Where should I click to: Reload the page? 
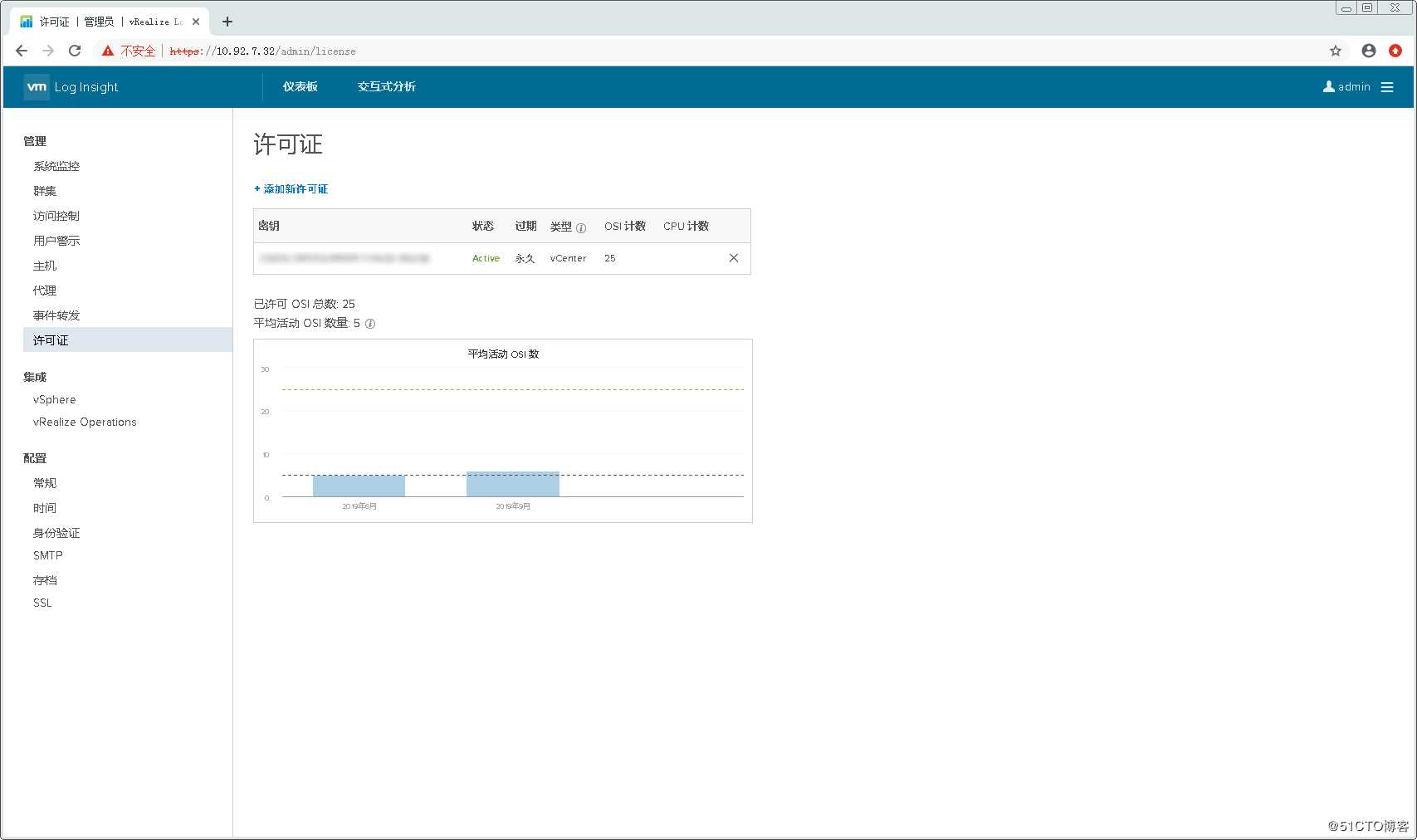click(x=75, y=51)
